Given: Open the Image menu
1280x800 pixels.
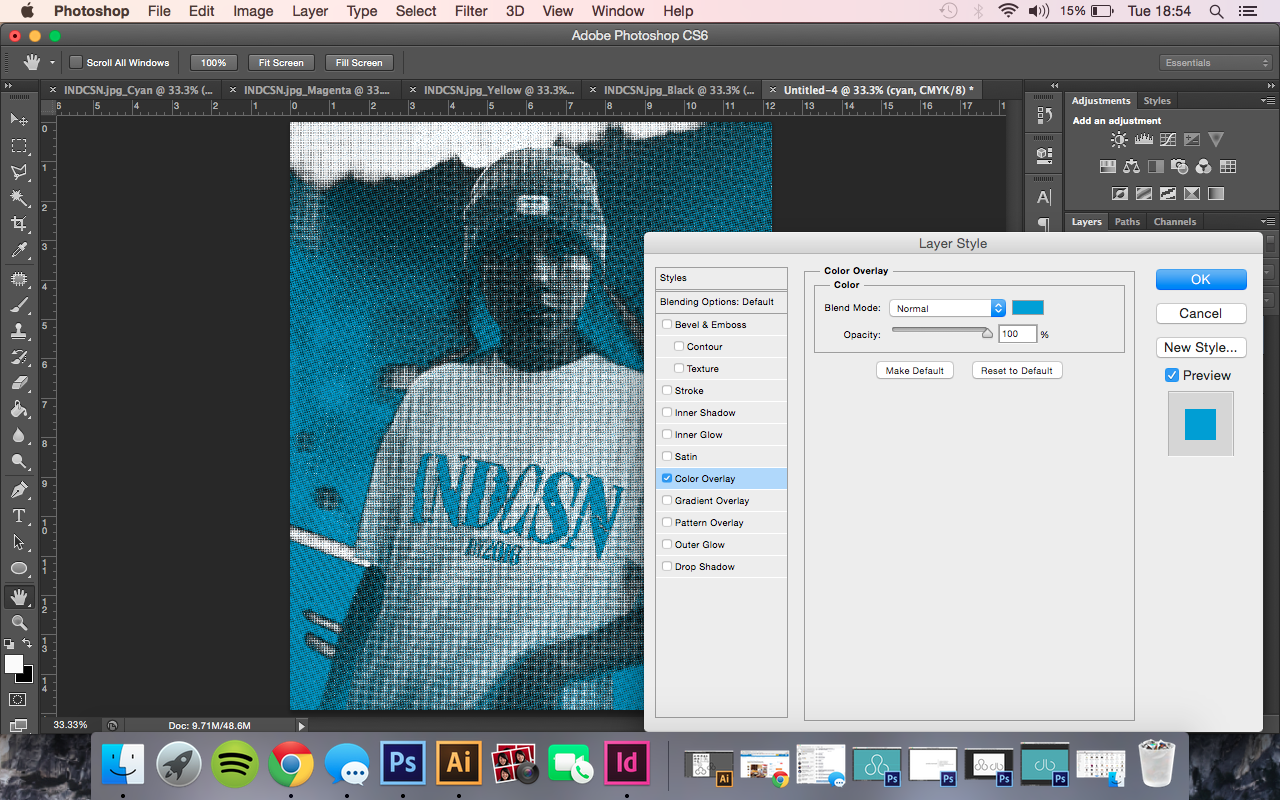Looking at the screenshot, I should point(253,11).
